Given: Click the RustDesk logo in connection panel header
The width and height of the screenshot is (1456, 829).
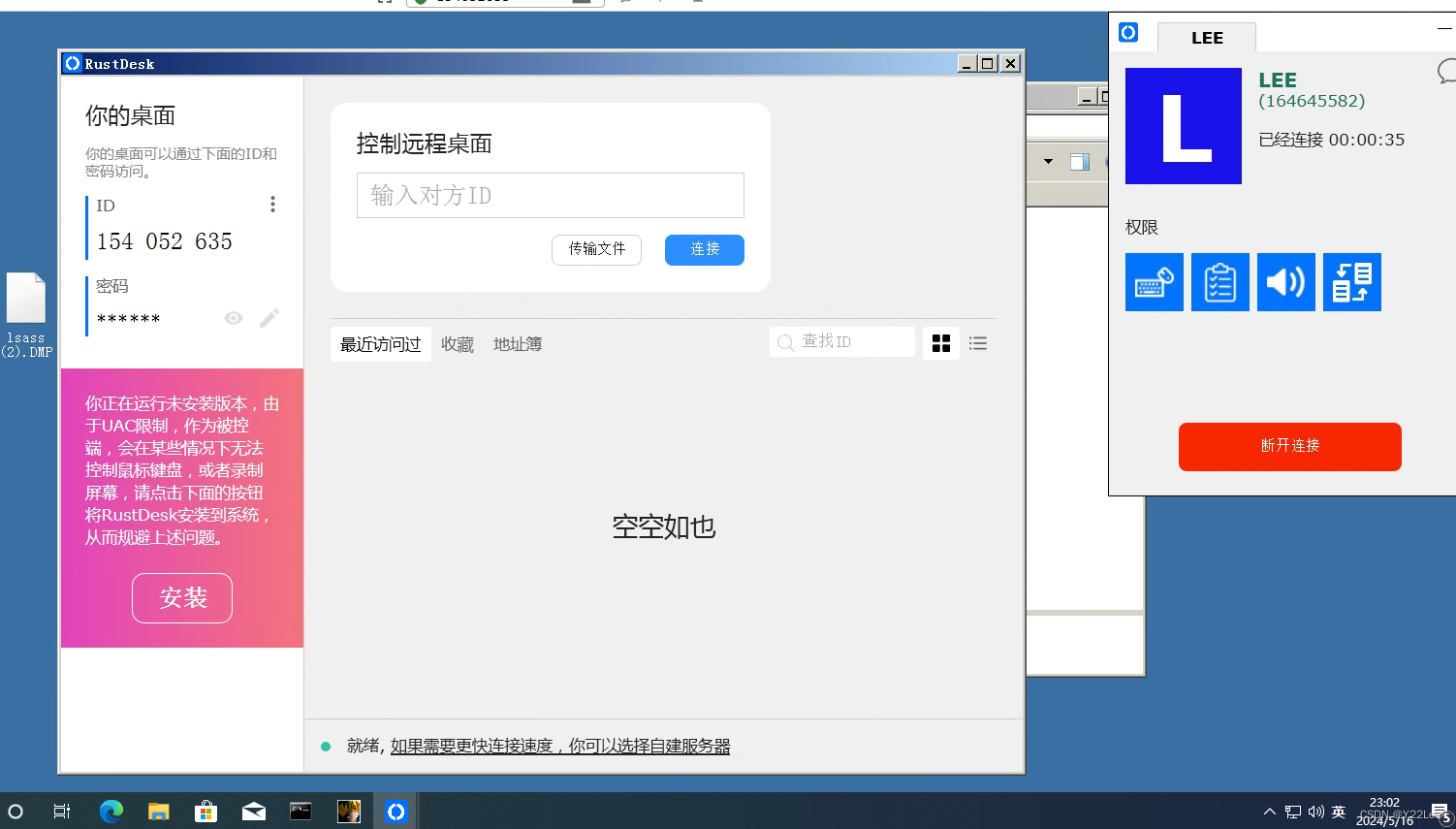Looking at the screenshot, I should coord(1128,33).
